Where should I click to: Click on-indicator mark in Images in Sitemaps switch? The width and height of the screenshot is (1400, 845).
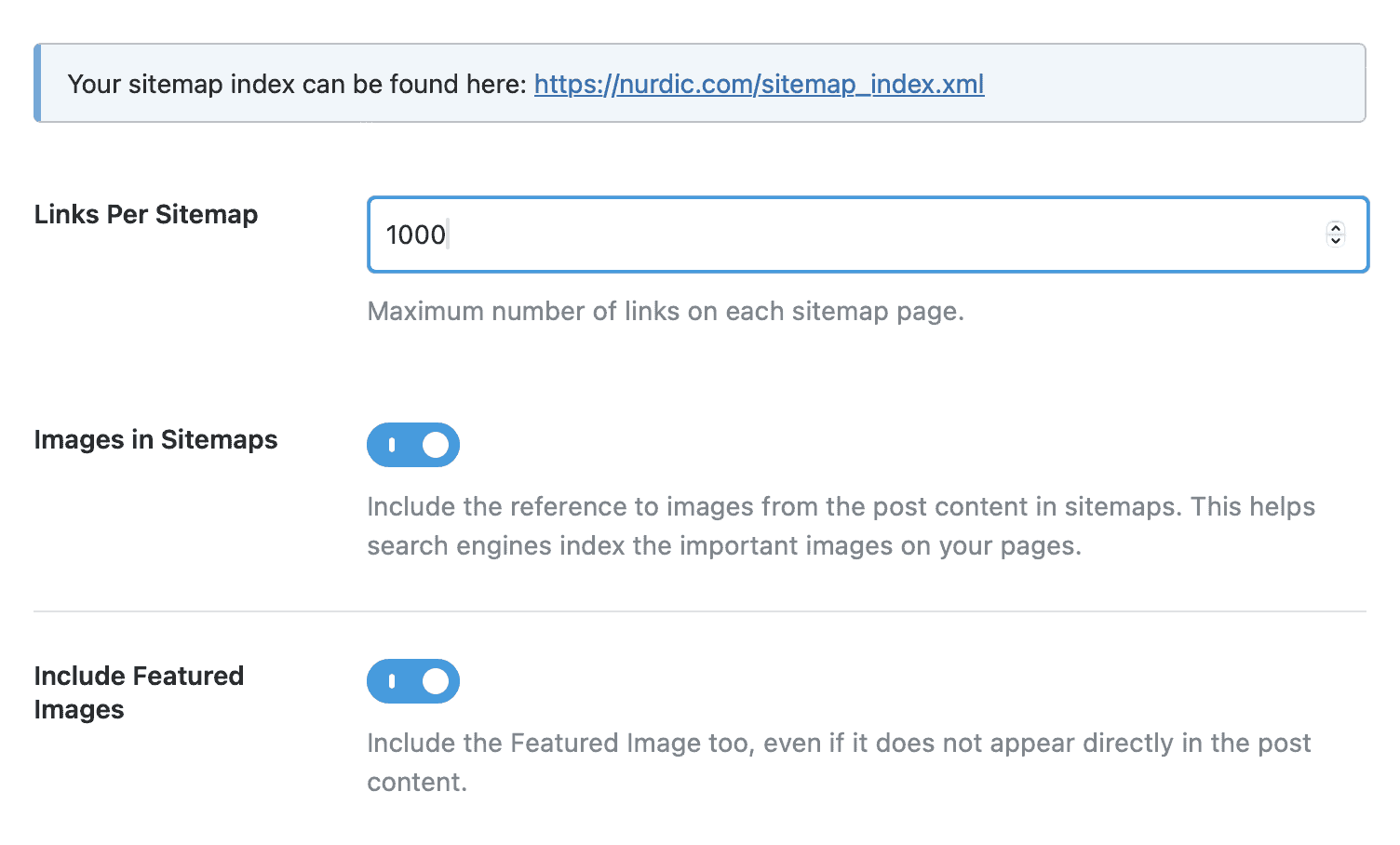pyautogui.click(x=392, y=445)
